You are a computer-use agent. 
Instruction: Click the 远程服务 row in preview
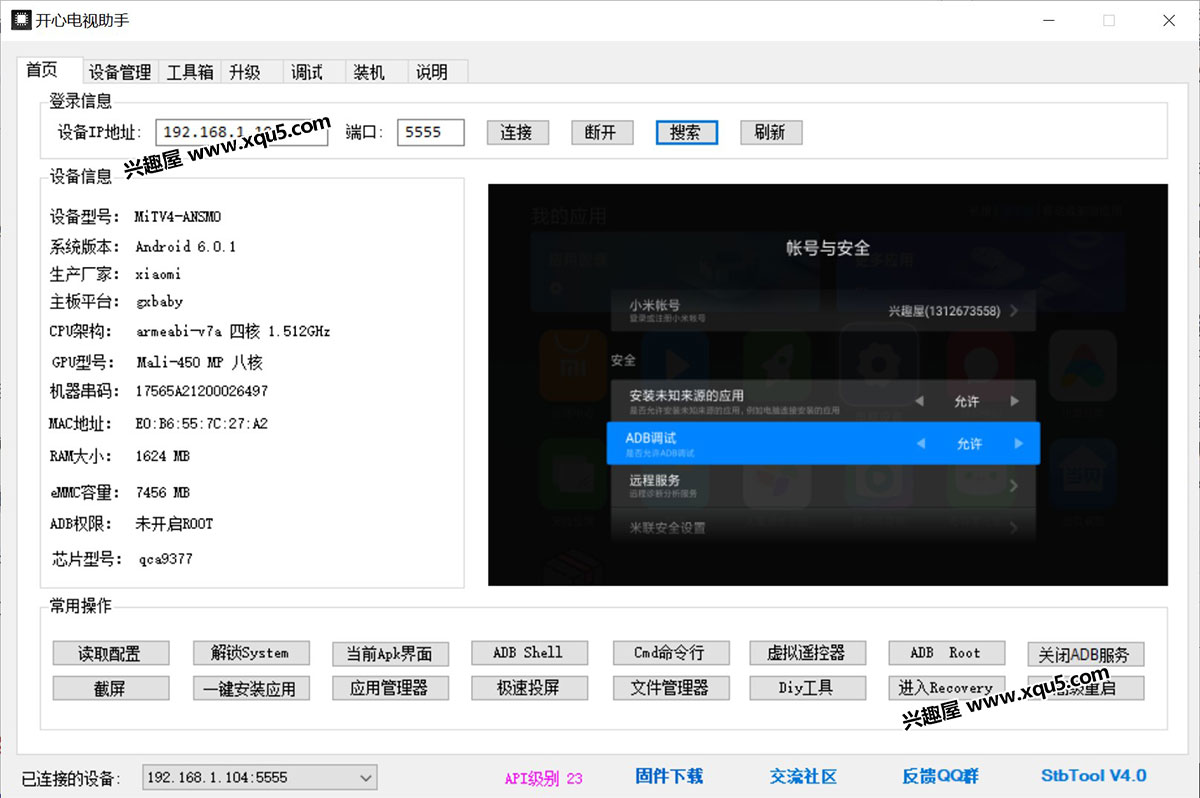coord(824,486)
